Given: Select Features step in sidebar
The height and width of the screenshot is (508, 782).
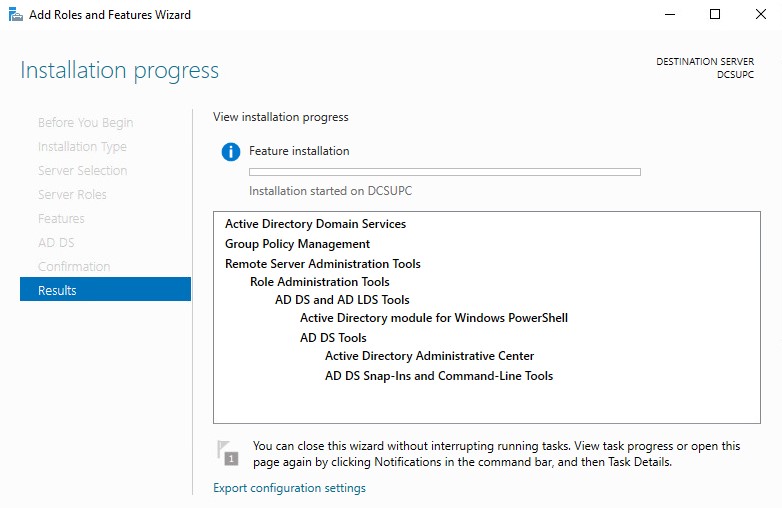Looking at the screenshot, I should [61, 218].
